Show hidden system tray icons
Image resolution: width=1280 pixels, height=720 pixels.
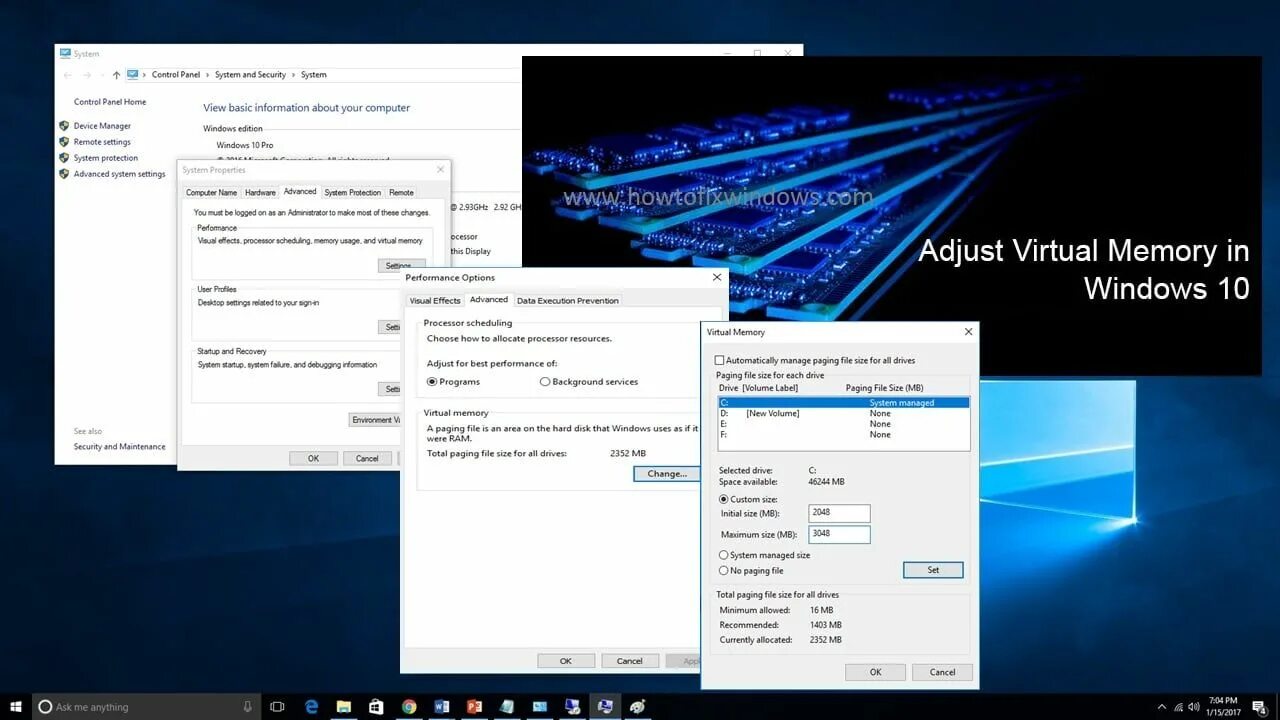tap(1161, 708)
